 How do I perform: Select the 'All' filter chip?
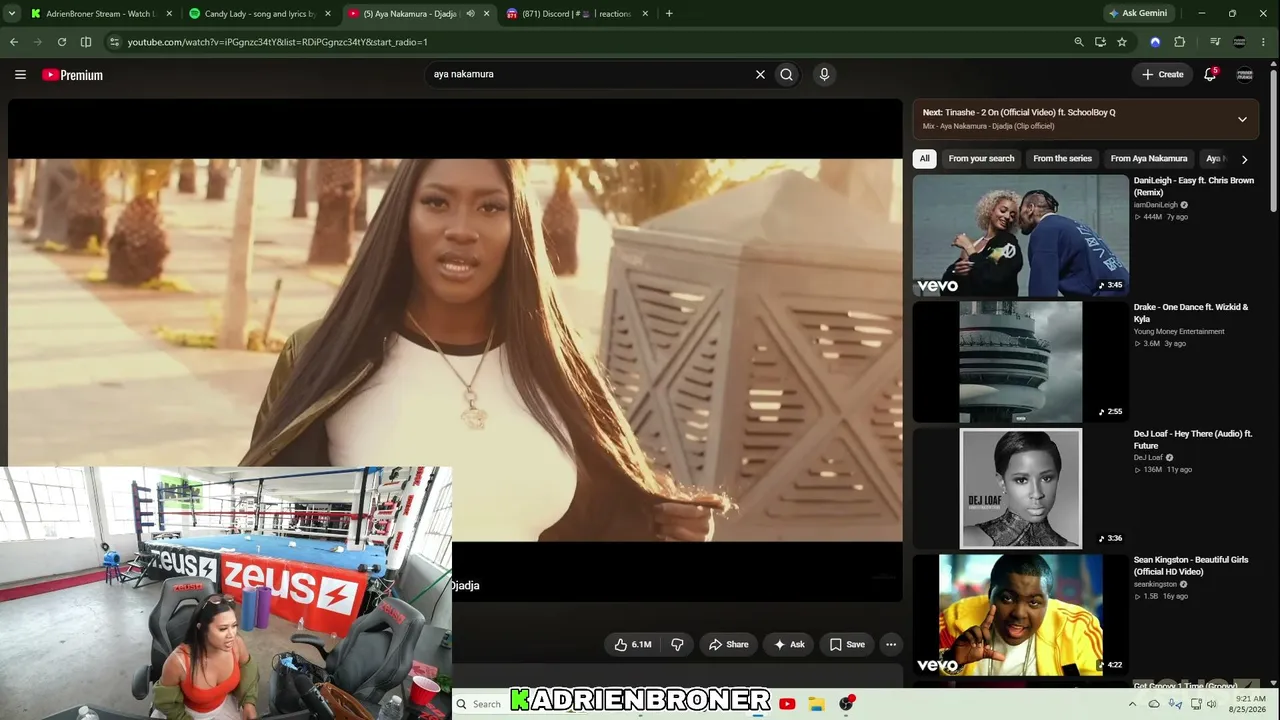925,159
